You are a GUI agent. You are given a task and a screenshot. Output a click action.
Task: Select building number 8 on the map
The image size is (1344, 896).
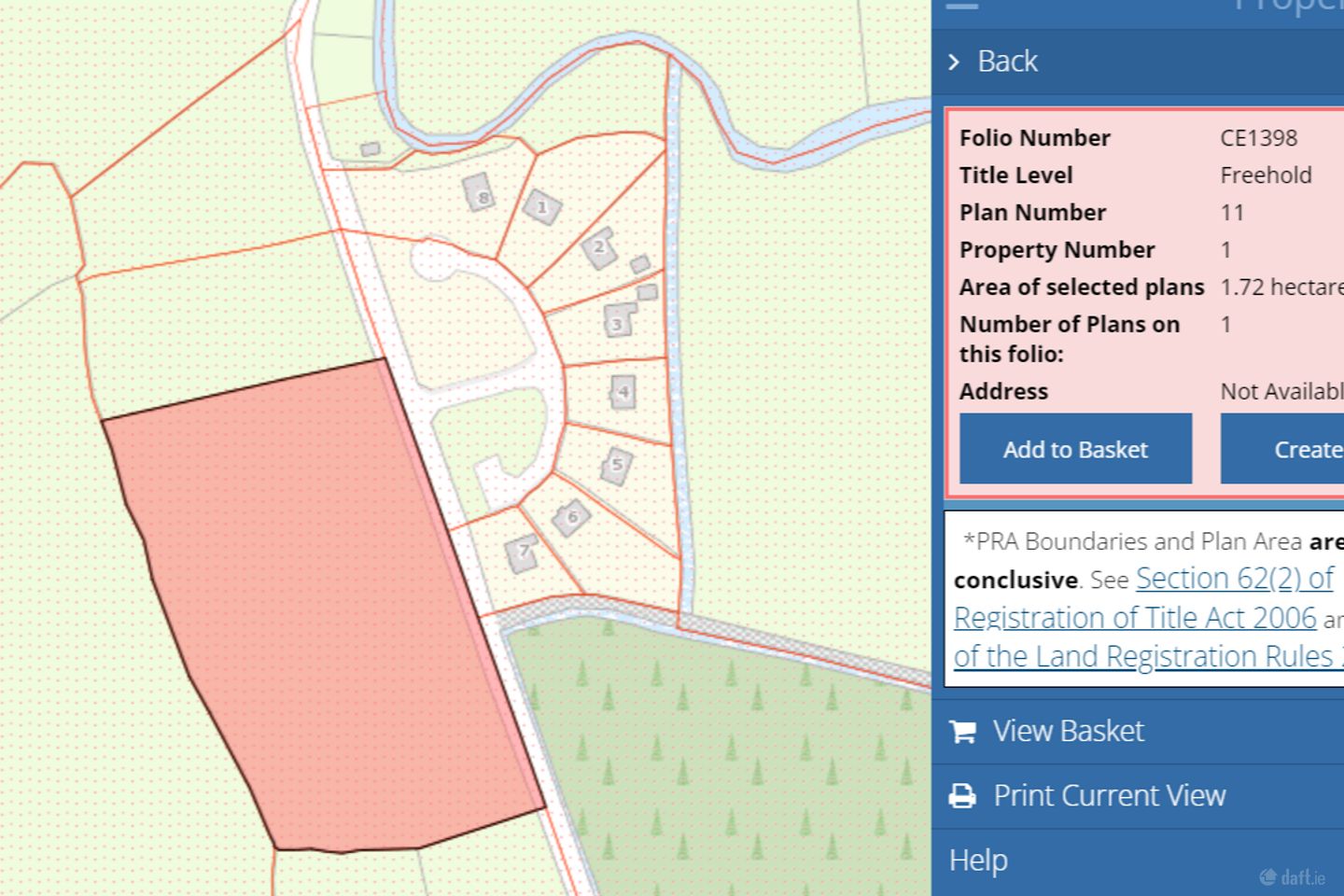coord(480,194)
